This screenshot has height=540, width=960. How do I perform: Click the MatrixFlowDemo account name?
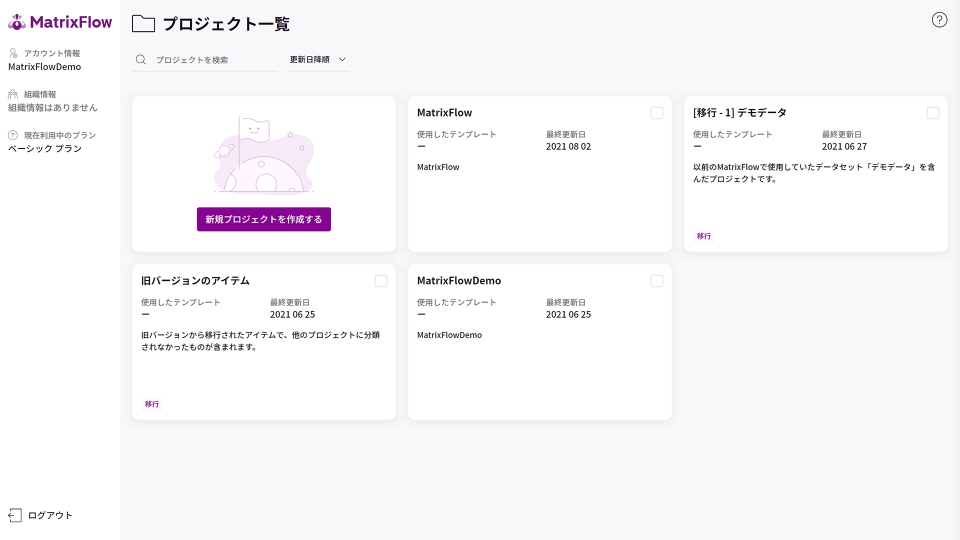pos(45,67)
